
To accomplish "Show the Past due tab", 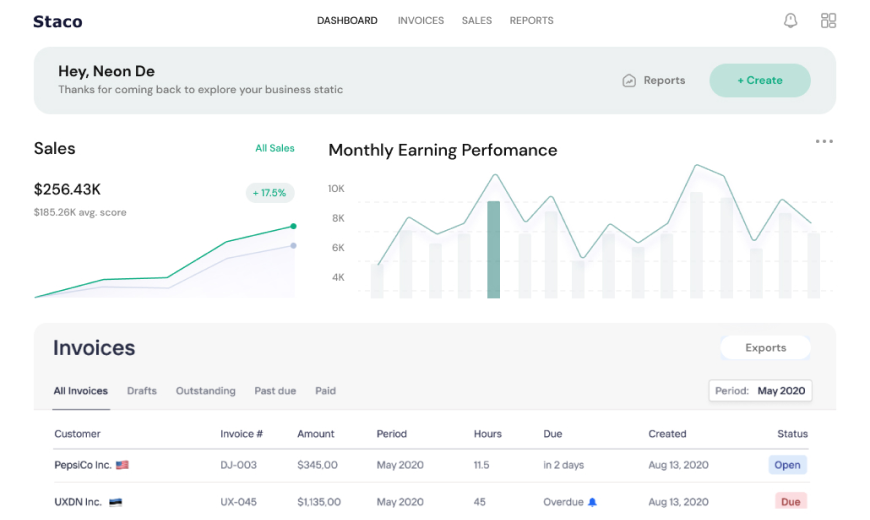I will (x=275, y=391).
